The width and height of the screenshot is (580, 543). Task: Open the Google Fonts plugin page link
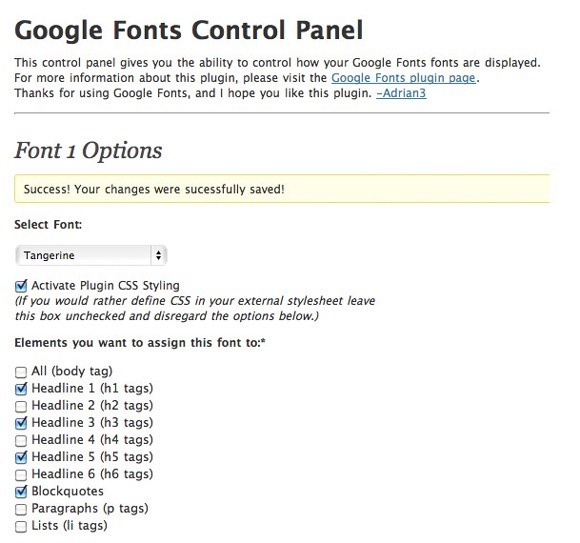(403, 78)
